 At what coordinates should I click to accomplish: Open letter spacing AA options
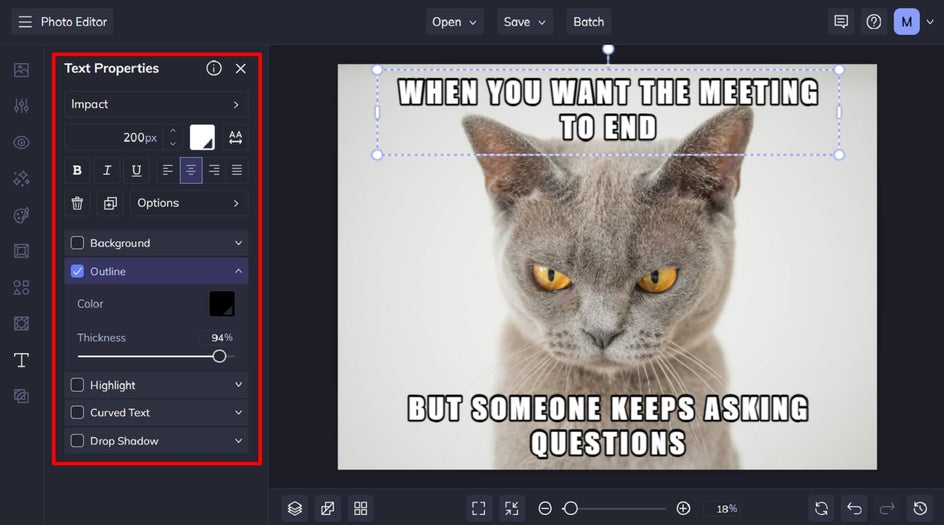click(x=235, y=138)
